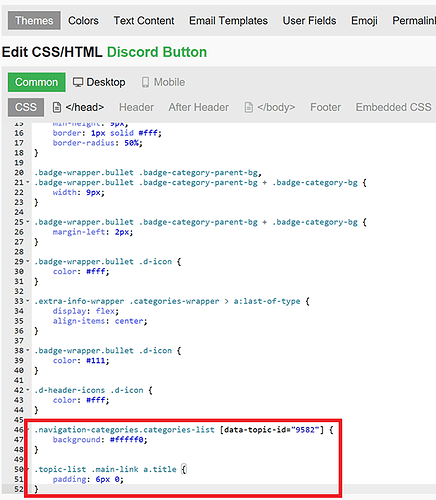This screenshot has width=436, height=500.
Task: Click 'align-items: center;' code line
Action: click(100, 321)
